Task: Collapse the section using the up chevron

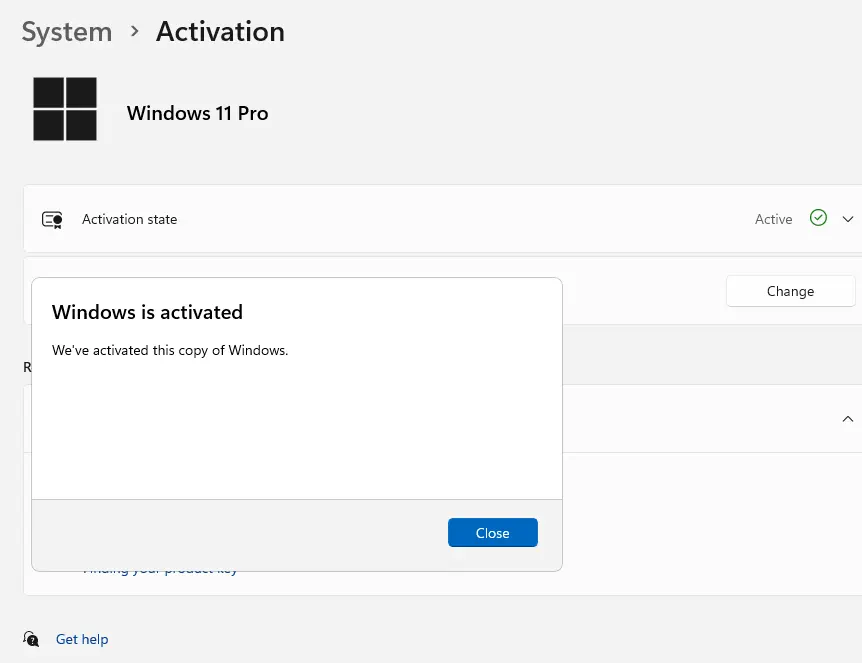Action: click(x=848, y=419)
